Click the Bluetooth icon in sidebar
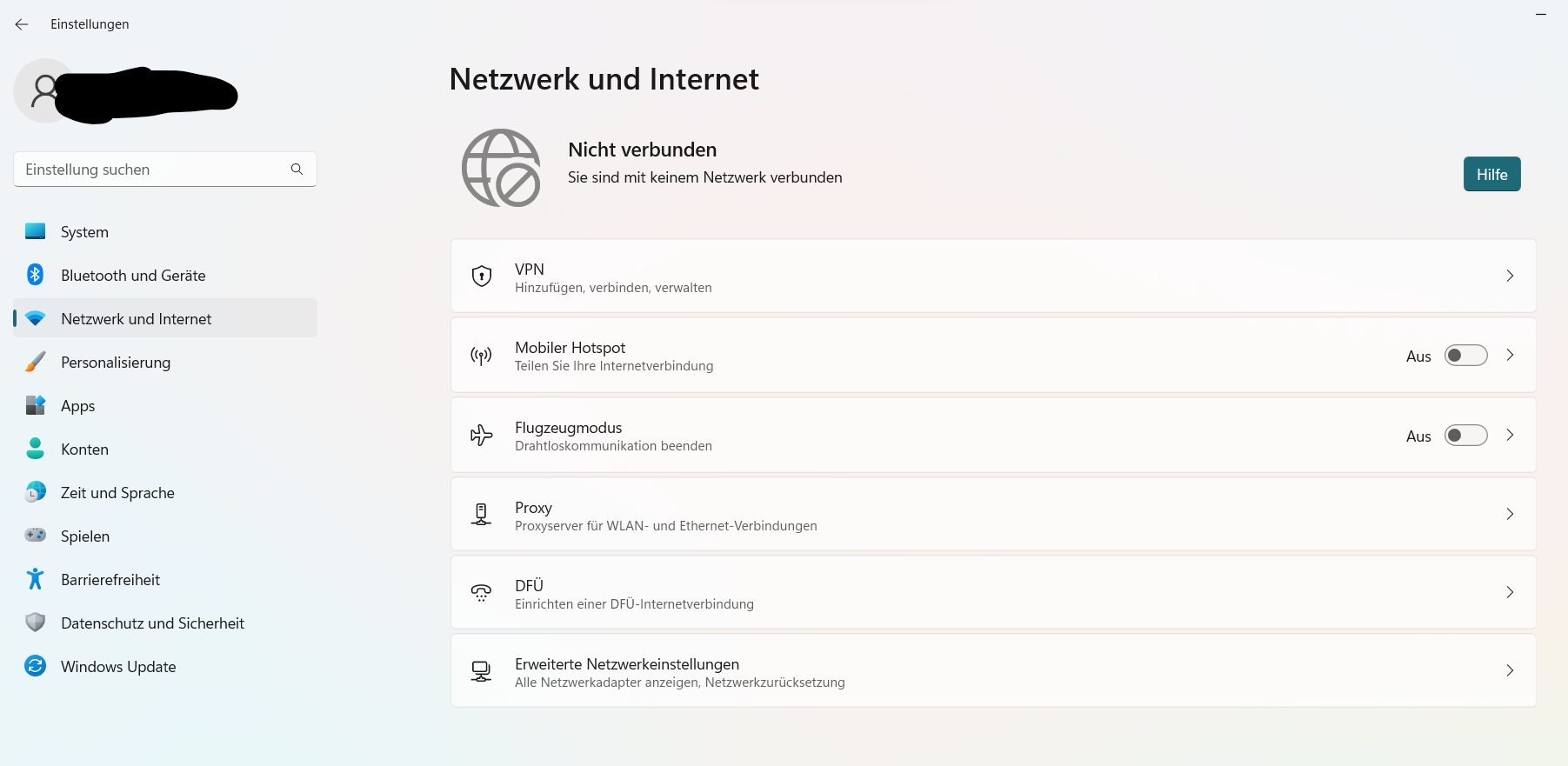Image resolution: width=1568 pixels, height=766 pixels. point(35,275)
